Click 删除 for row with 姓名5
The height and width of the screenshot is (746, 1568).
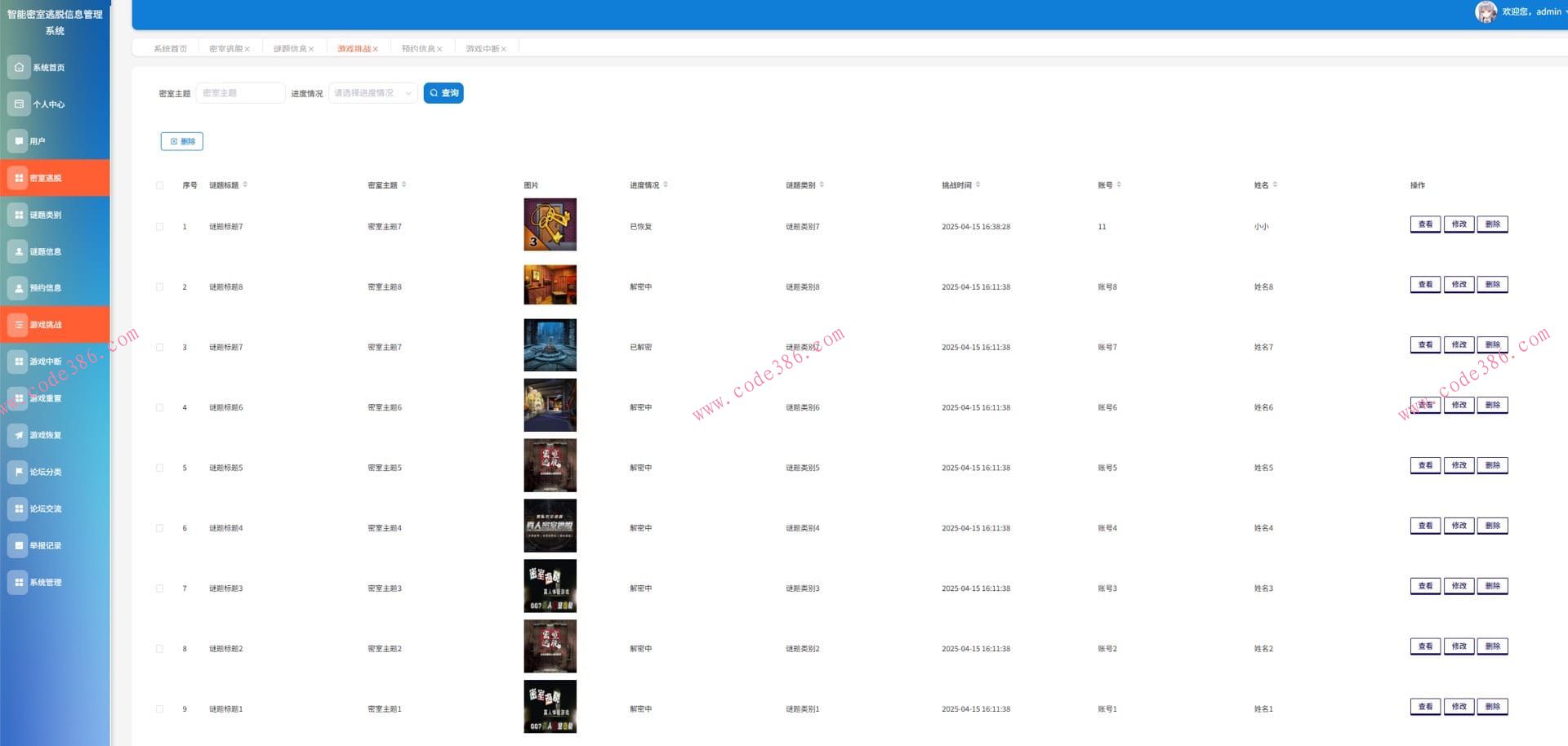[x=1492, y=465]
